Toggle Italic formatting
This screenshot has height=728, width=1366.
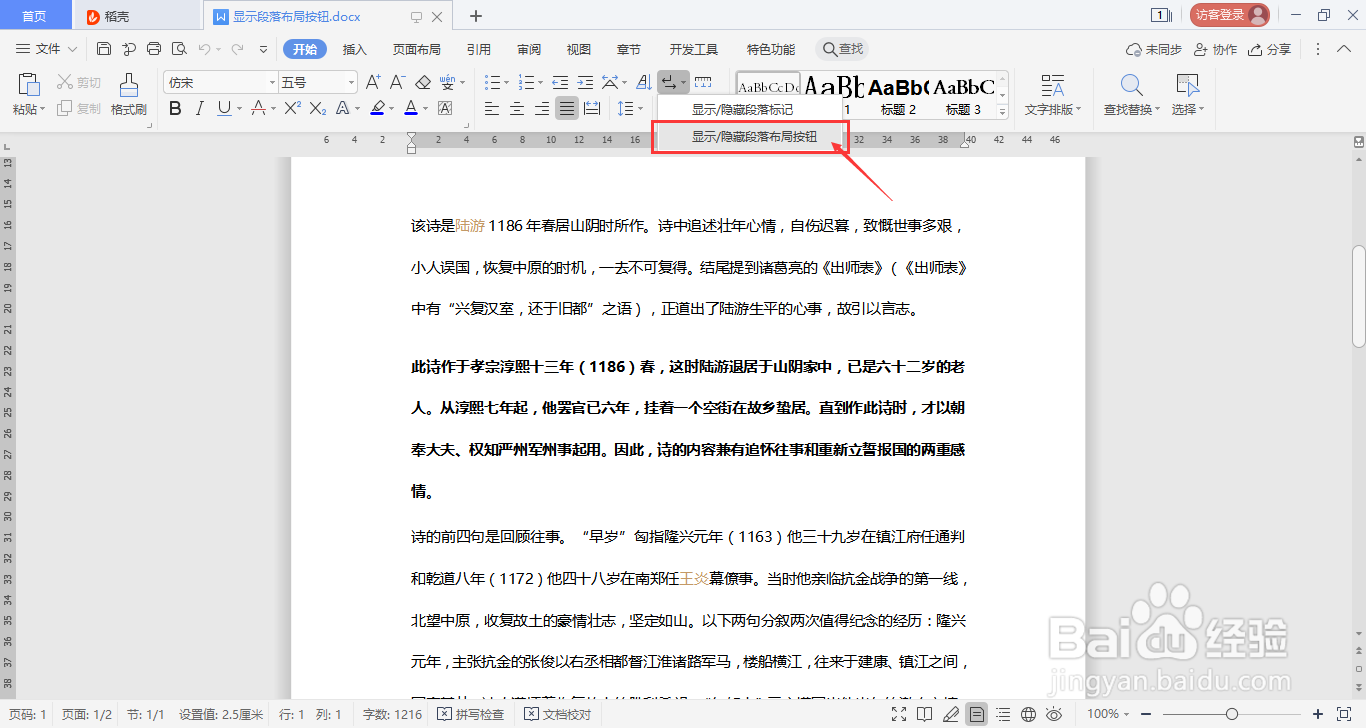pos(199,108)
